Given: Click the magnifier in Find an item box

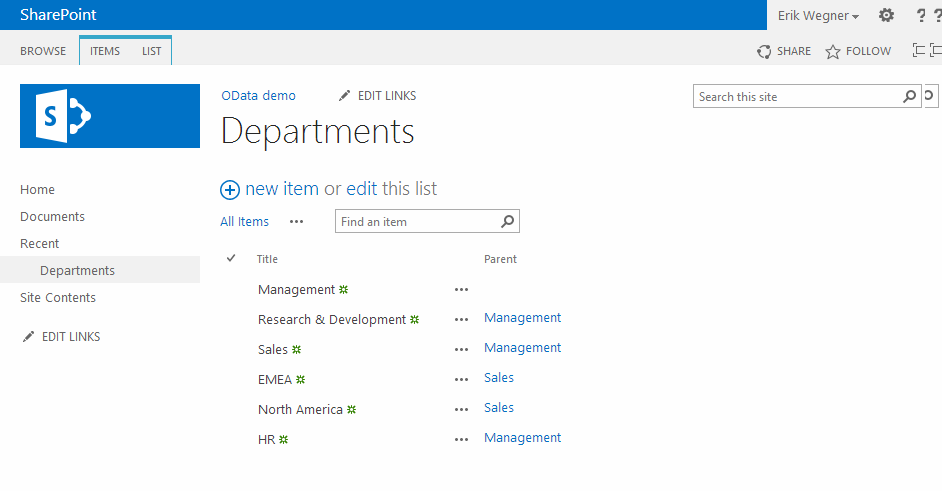Looking at the screenshot, I should (x=508, y=222).
